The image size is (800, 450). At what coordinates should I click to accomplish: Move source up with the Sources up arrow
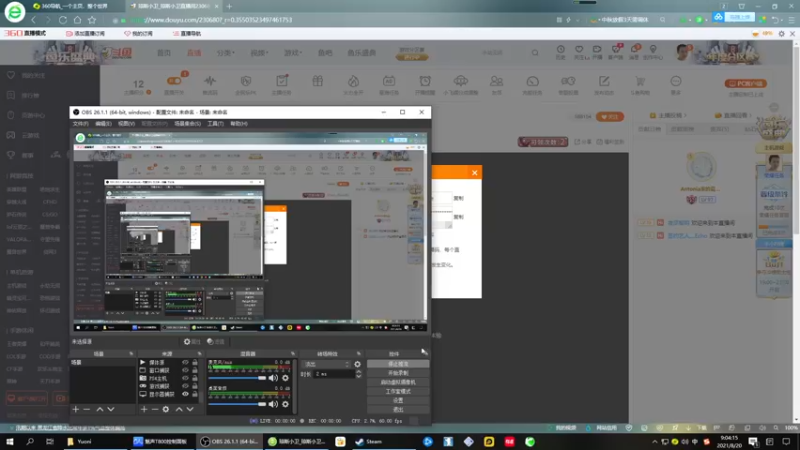click(x=179, y=409)
